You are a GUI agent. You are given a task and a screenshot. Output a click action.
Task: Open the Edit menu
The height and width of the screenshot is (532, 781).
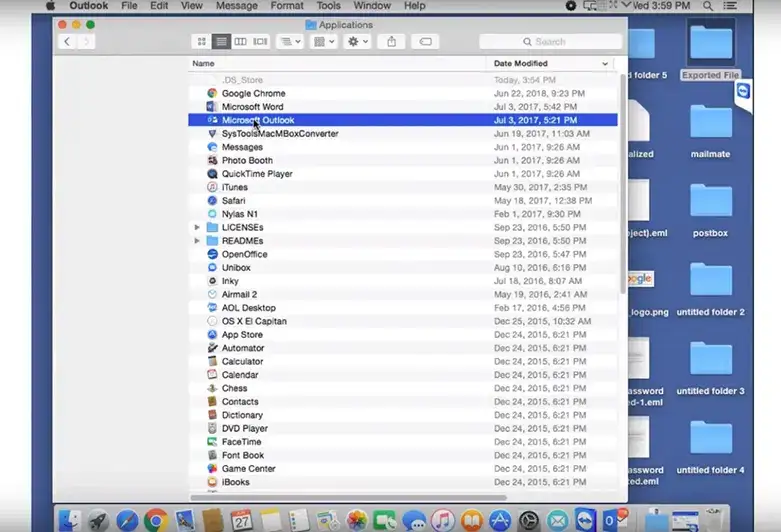coord(159,5)
